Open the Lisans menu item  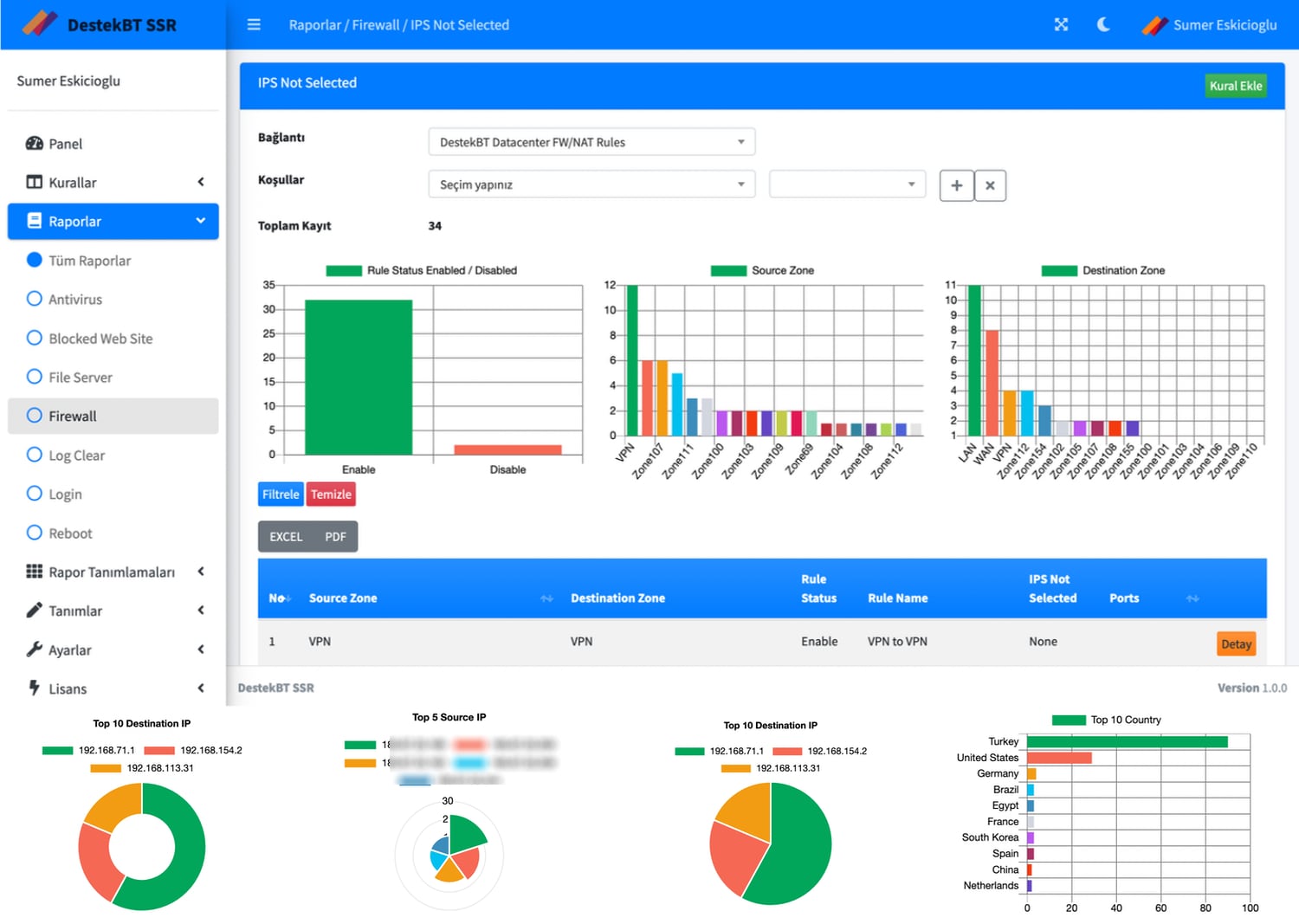(113, 688)
